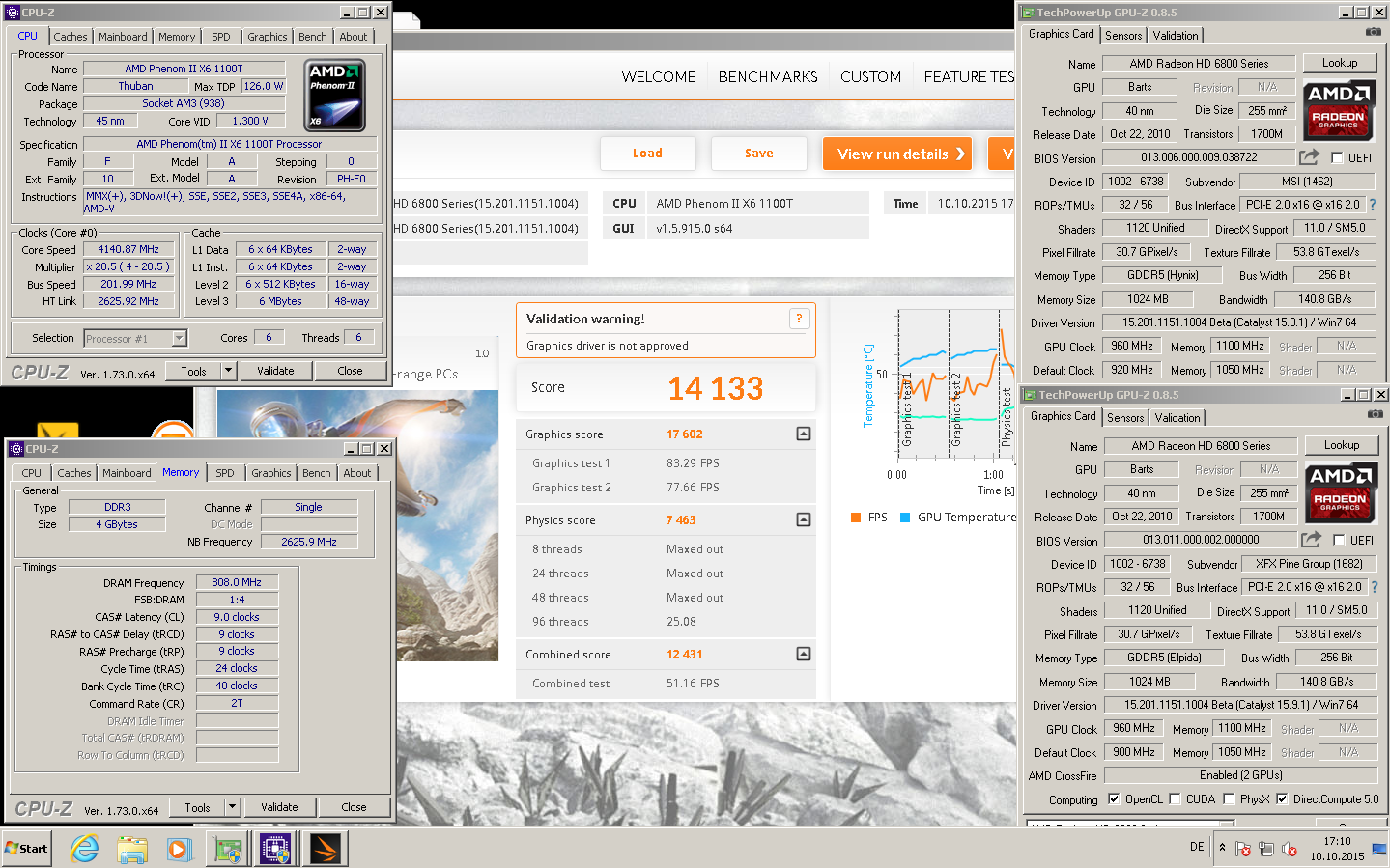Image resolution: width=1390 pixels, height=868 pixels.
Task: Click Lookup in bottom GPU-Z window
Action: (1342, 445)
